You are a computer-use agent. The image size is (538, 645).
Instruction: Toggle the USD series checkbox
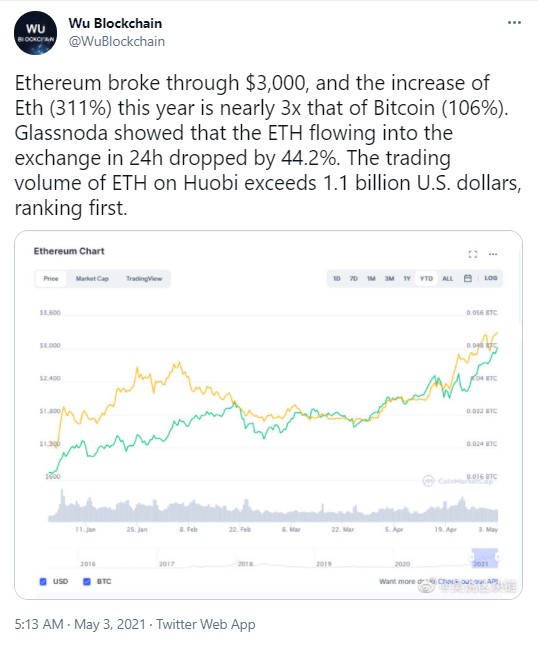(43, 582)
